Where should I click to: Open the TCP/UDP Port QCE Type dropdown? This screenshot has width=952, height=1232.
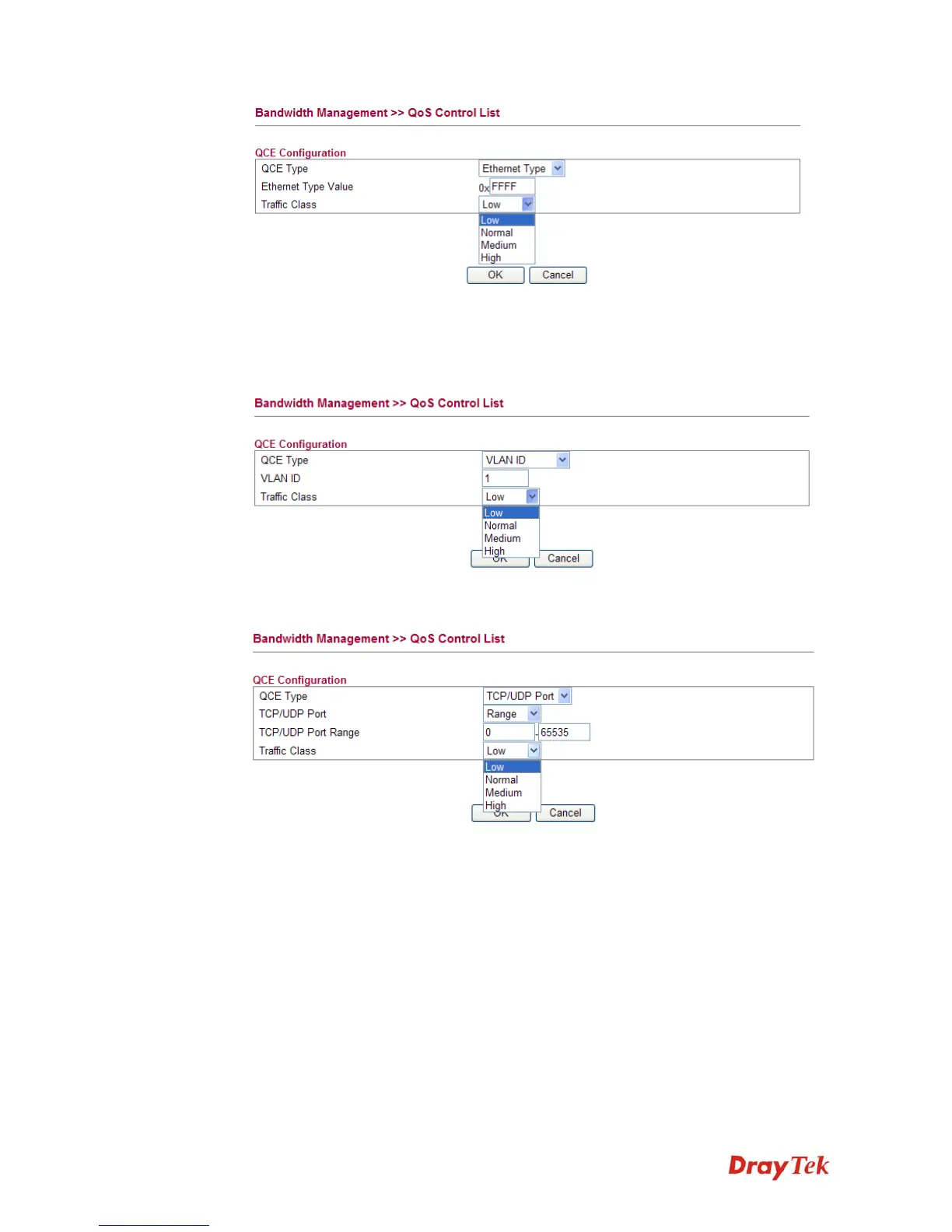pyautogui.click(x=527, y=696)
